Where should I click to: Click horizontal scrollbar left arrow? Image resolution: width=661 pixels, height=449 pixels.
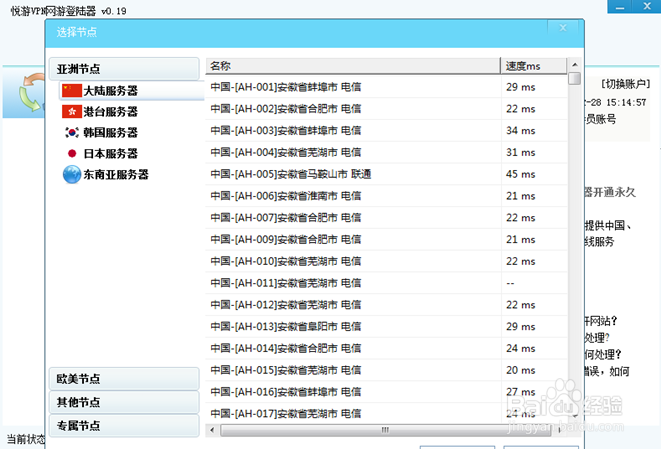click(212, 430)
